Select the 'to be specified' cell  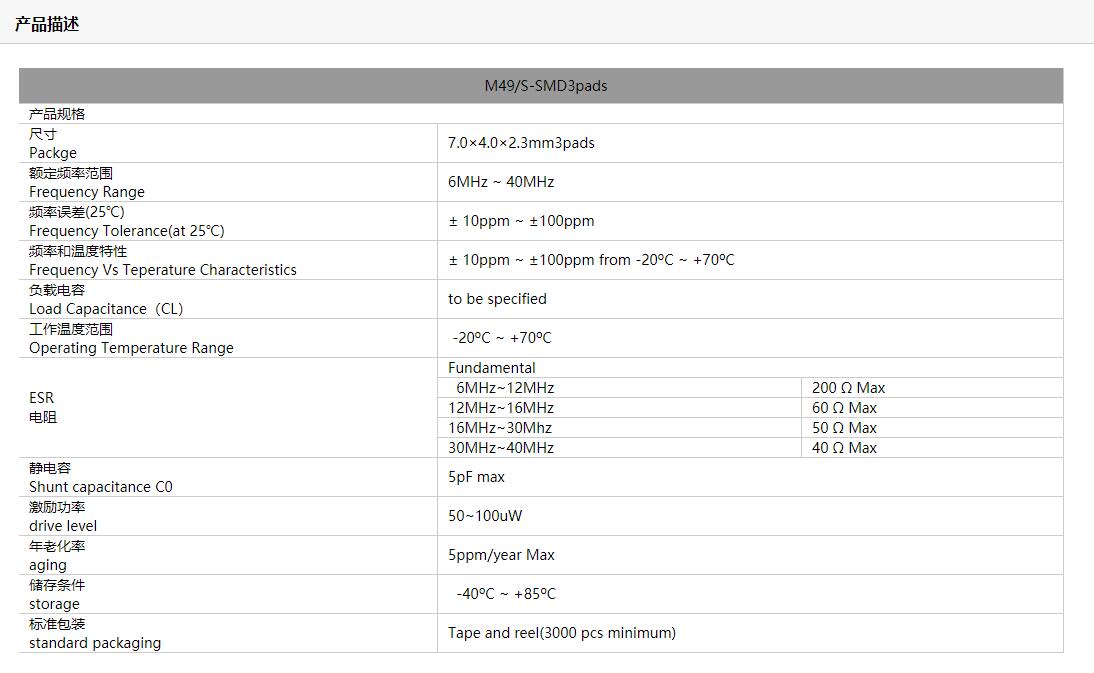497,299
